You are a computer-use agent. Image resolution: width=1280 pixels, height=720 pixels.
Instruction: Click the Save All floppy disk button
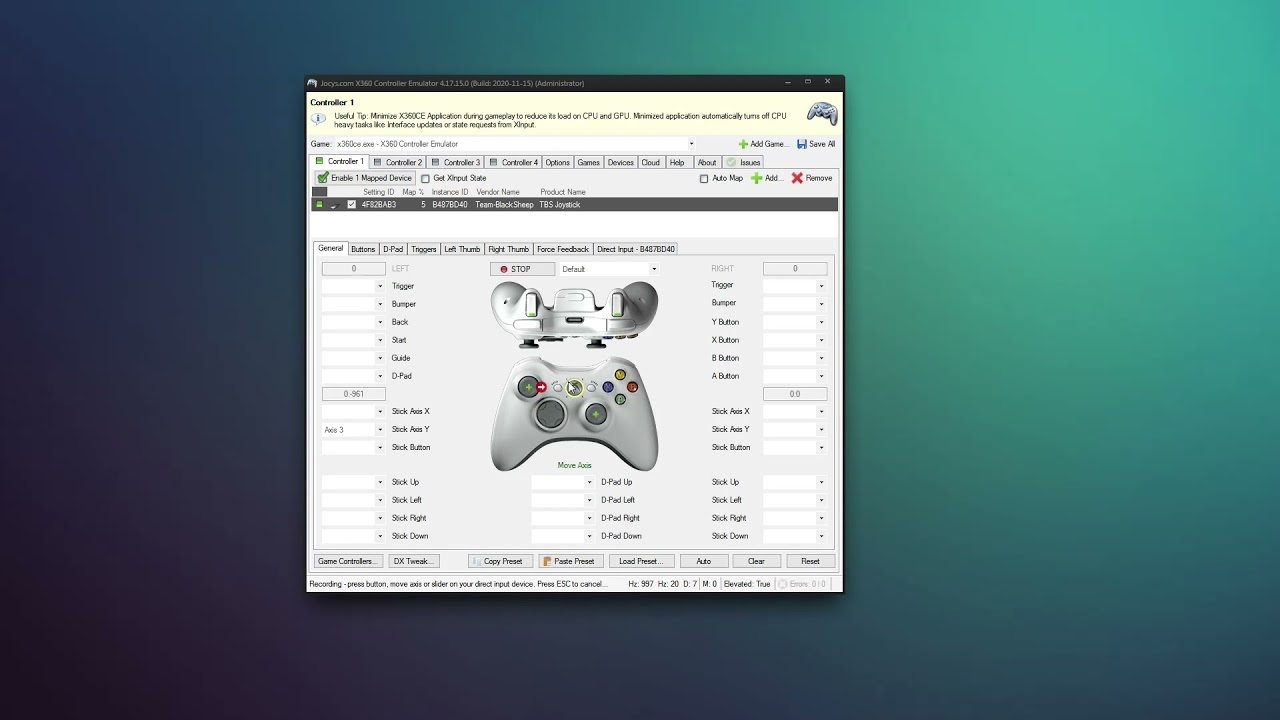click(x=816, y=144)
